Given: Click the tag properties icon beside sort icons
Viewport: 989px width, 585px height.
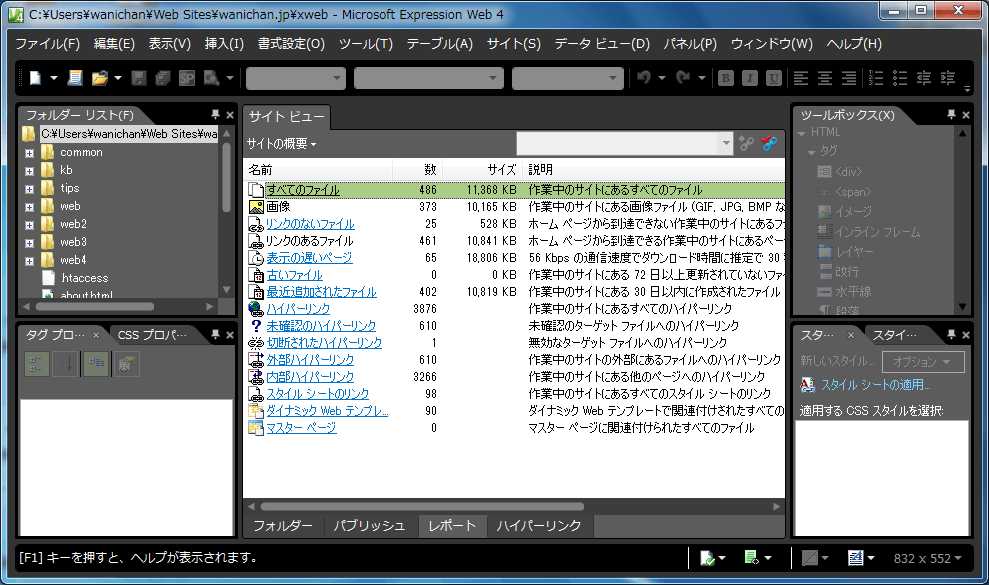Looking at the screenshot, I should (126, 363).
